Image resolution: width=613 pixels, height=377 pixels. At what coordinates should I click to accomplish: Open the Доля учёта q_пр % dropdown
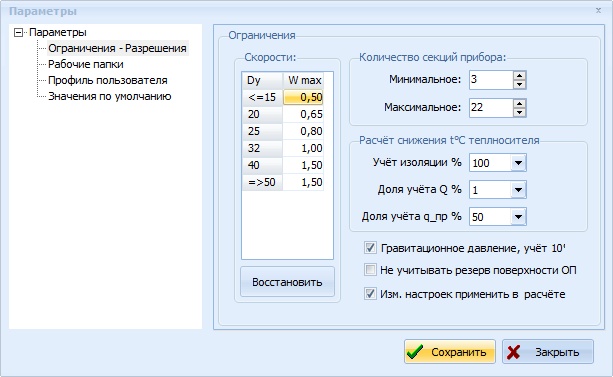pyautogui.click(x=518, y=217)
